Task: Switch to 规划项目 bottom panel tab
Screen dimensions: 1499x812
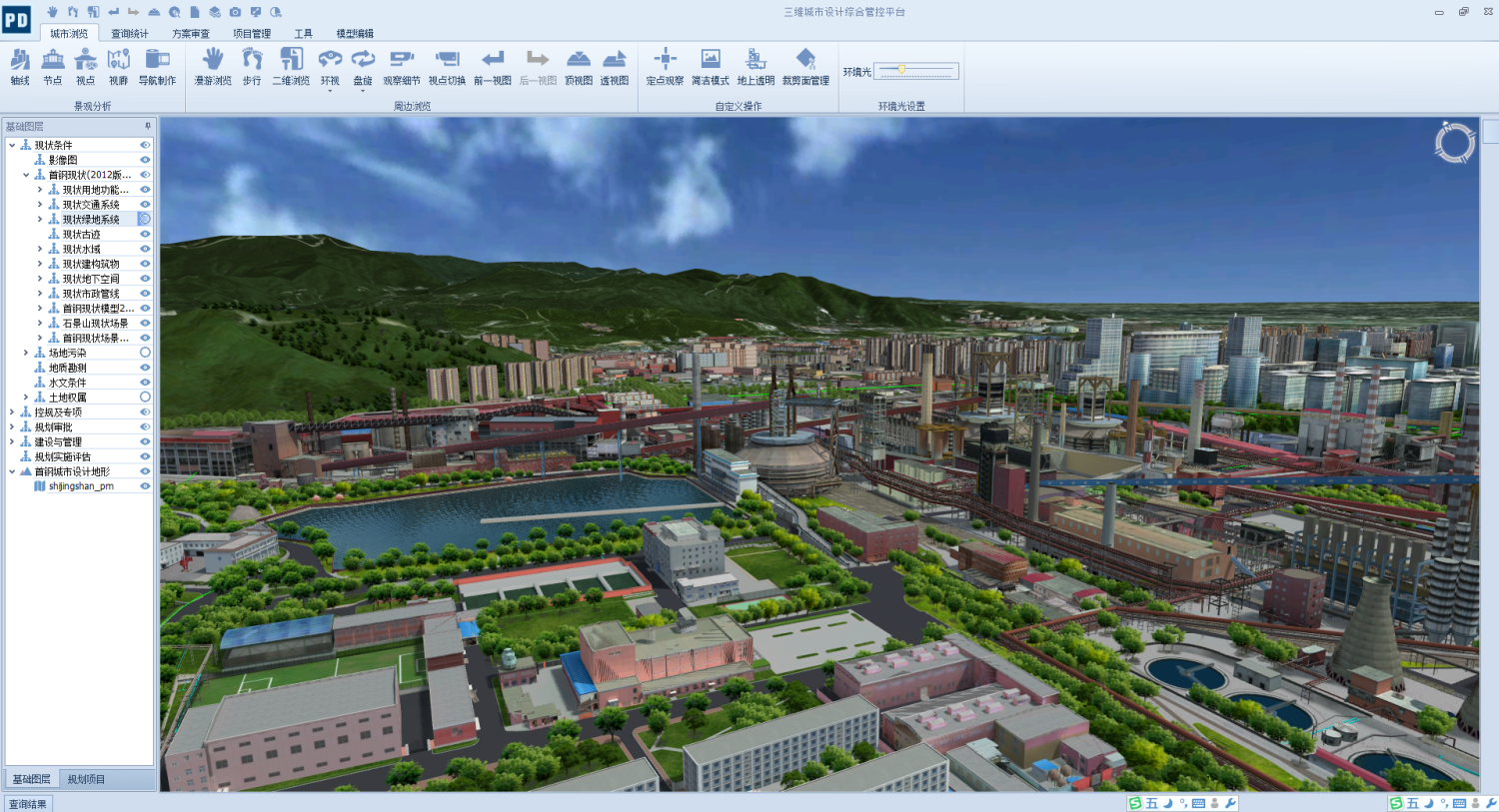Action: pyautogui.click(x=86, y=779)
